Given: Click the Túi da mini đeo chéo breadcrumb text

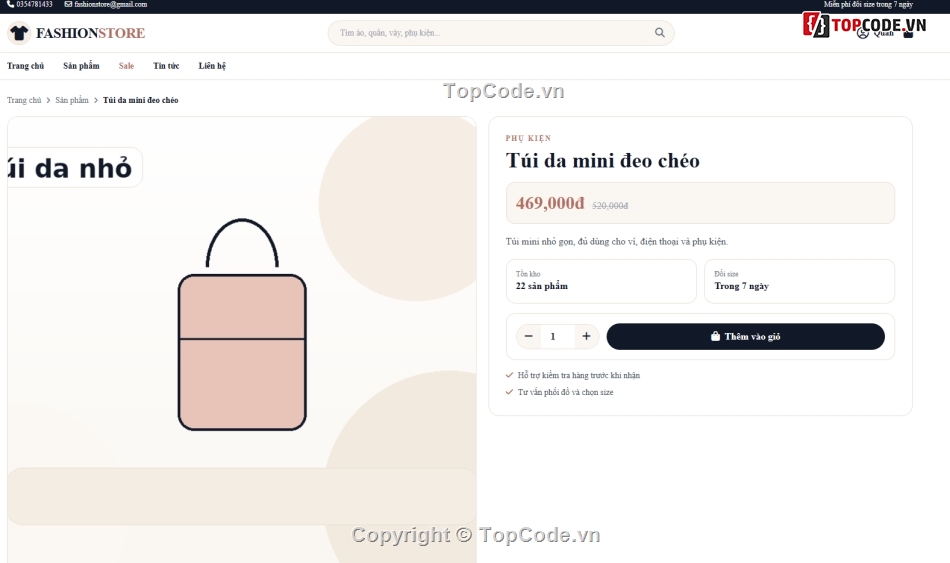Looking at the screenshot, I should 141,100.
